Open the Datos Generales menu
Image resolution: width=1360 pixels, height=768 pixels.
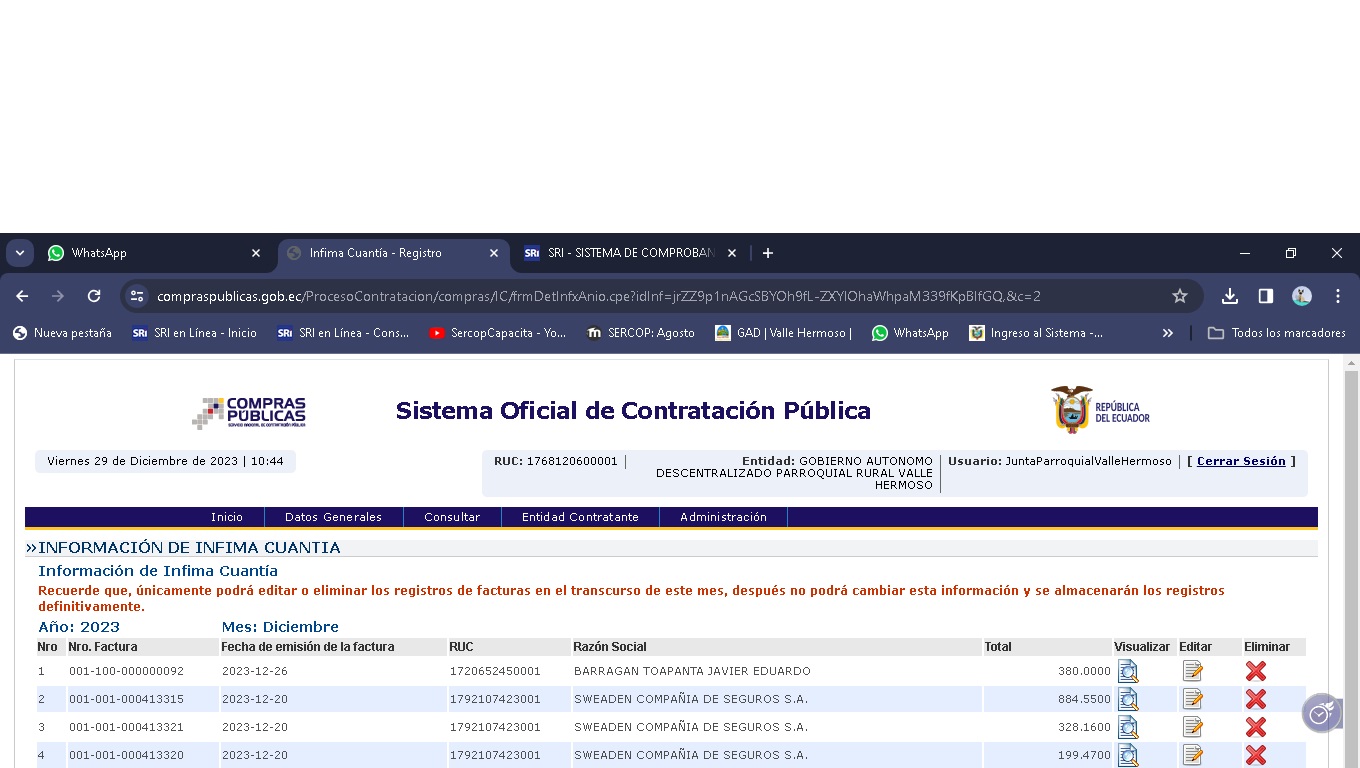(x=333, y=517)
